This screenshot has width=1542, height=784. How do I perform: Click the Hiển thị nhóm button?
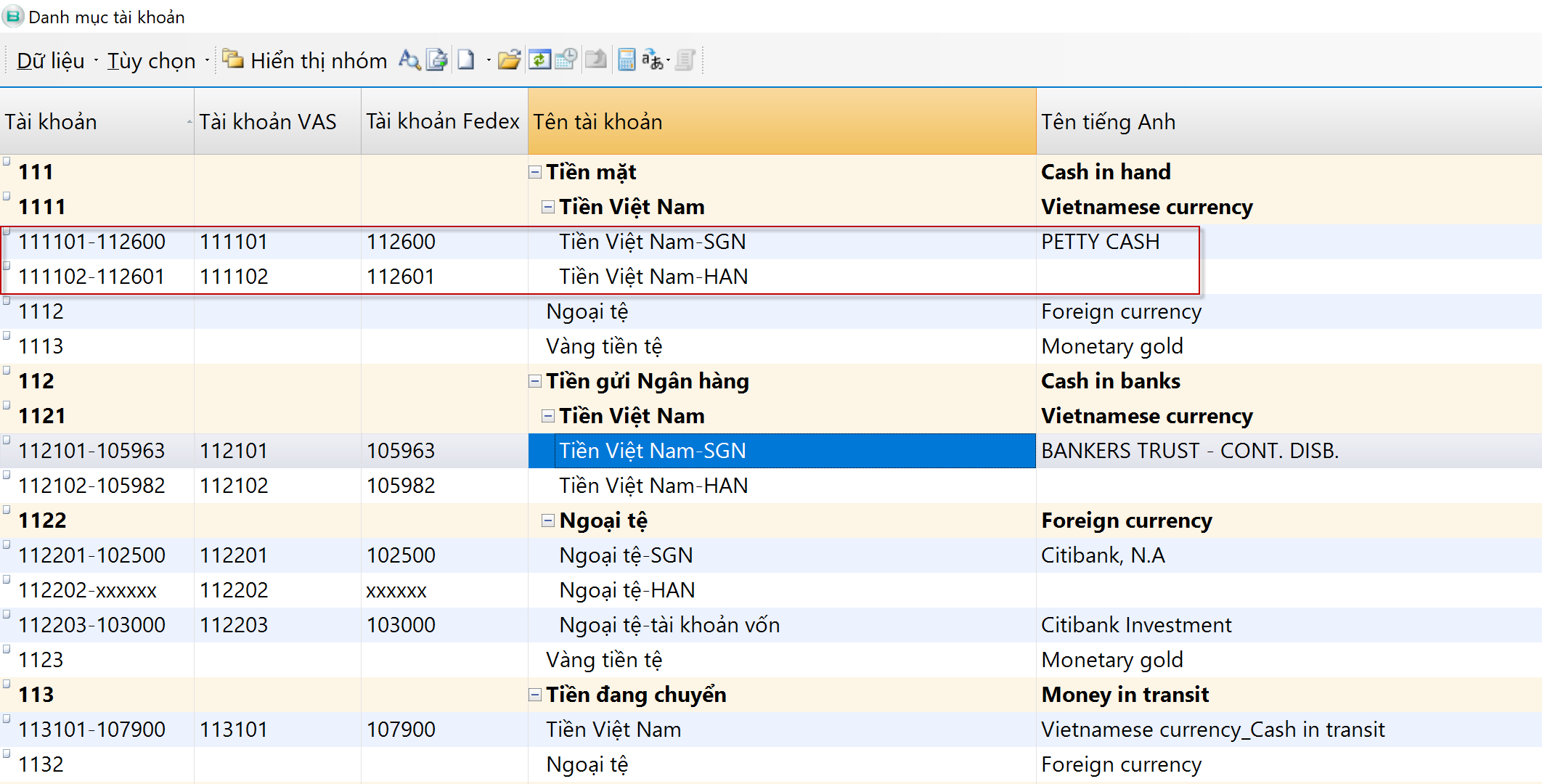click(305, 60)
